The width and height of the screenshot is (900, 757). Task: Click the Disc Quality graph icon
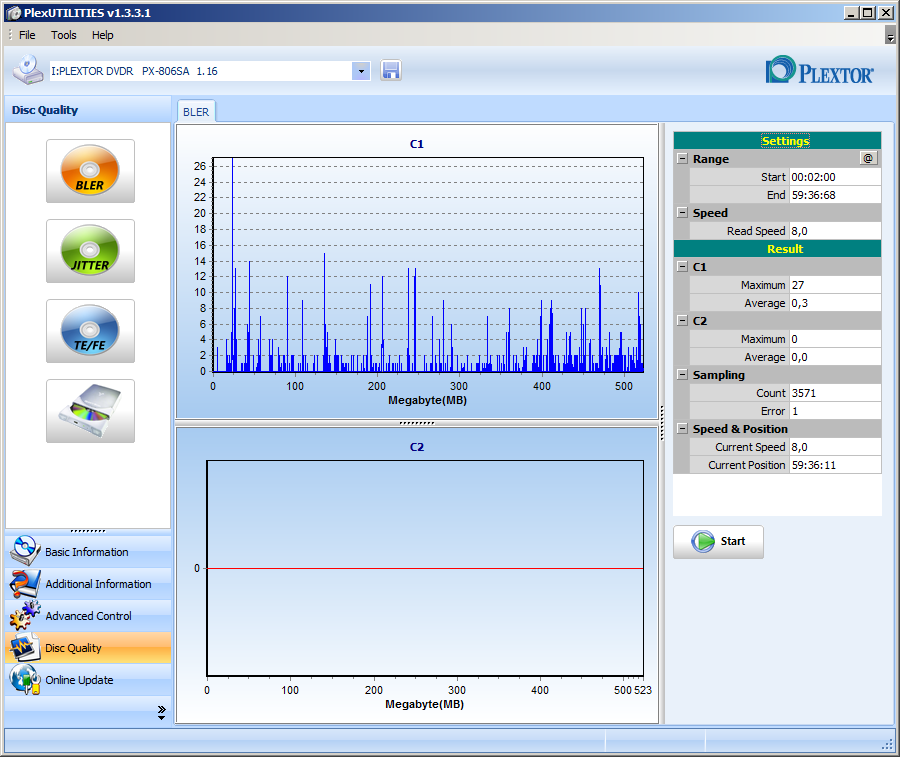coord(24,647)
